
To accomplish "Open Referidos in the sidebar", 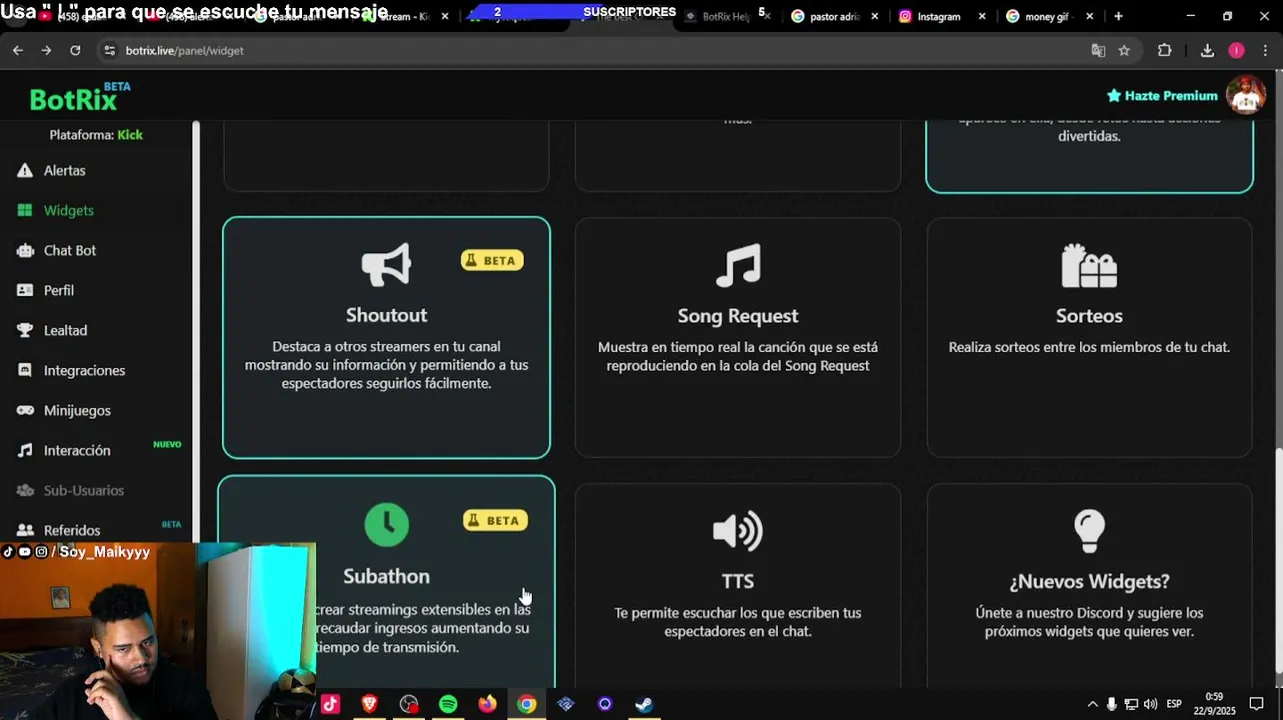I will coord(72,531).
